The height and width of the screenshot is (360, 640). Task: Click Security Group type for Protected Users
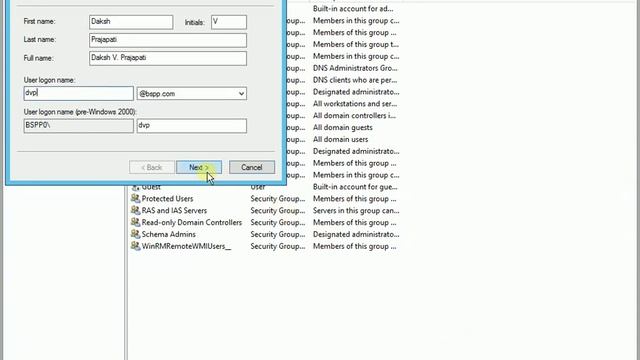point(278,199)
